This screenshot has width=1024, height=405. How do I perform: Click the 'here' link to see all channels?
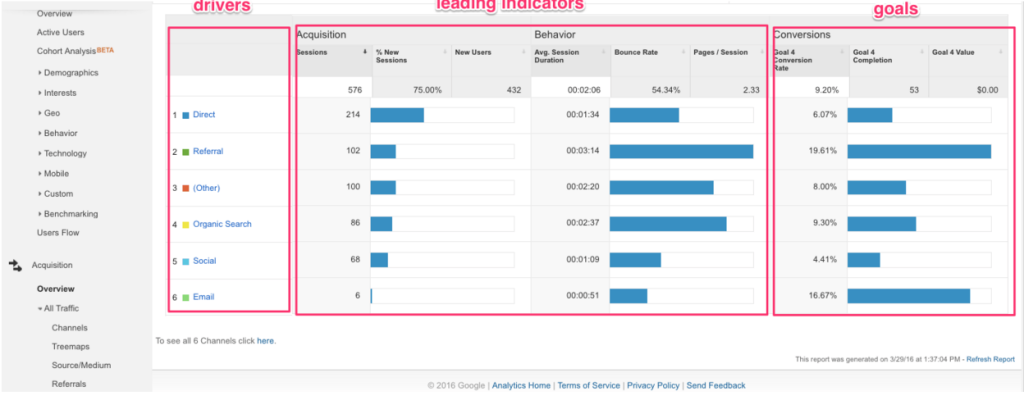[x=264, y=340]
